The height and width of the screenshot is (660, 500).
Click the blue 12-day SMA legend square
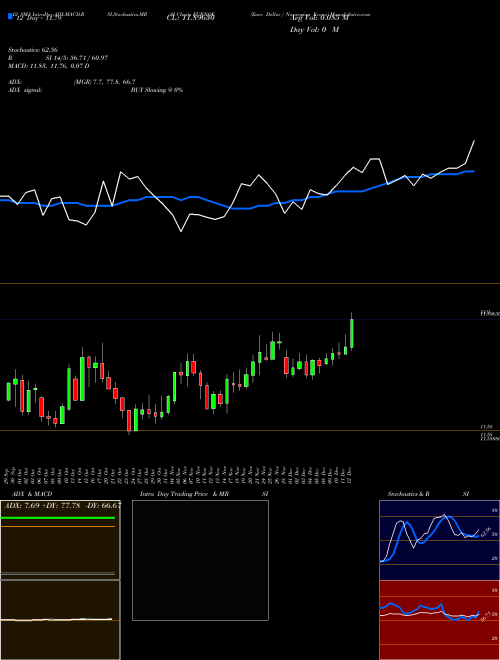tap(10, 16)
